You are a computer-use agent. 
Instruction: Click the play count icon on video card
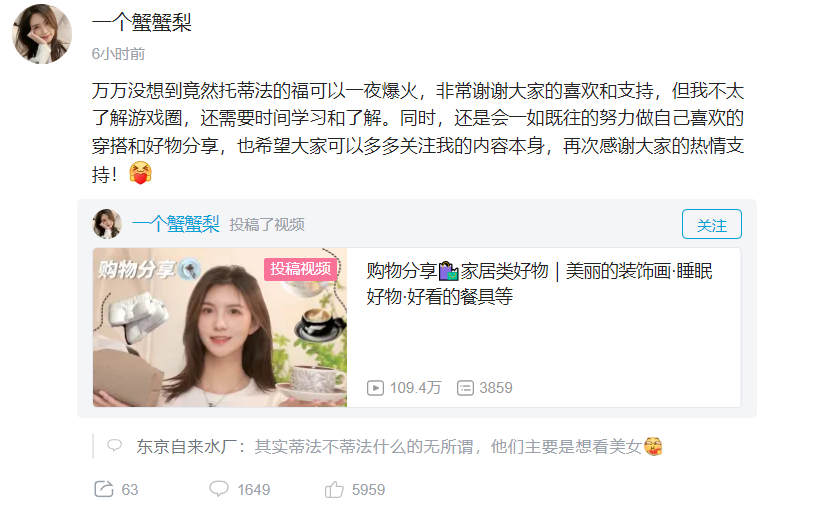[x=375, y=388]
